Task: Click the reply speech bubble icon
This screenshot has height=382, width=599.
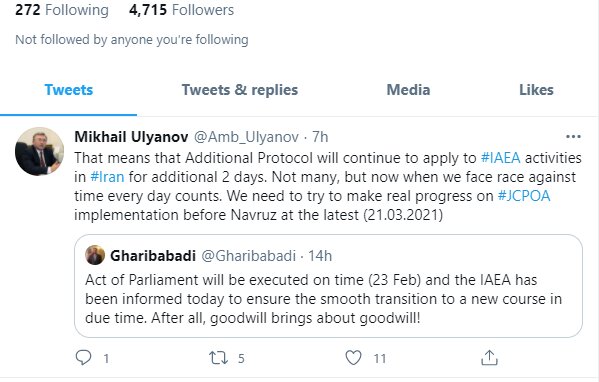Action: (83, 358)
